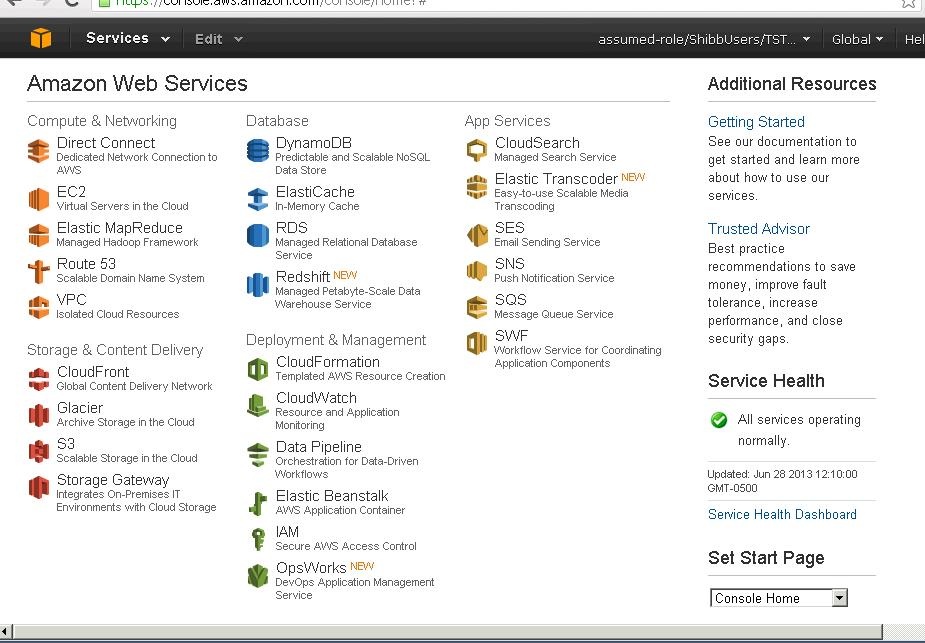Go to OpsWorks service
925x643 pixels.
tap(311, 568)
